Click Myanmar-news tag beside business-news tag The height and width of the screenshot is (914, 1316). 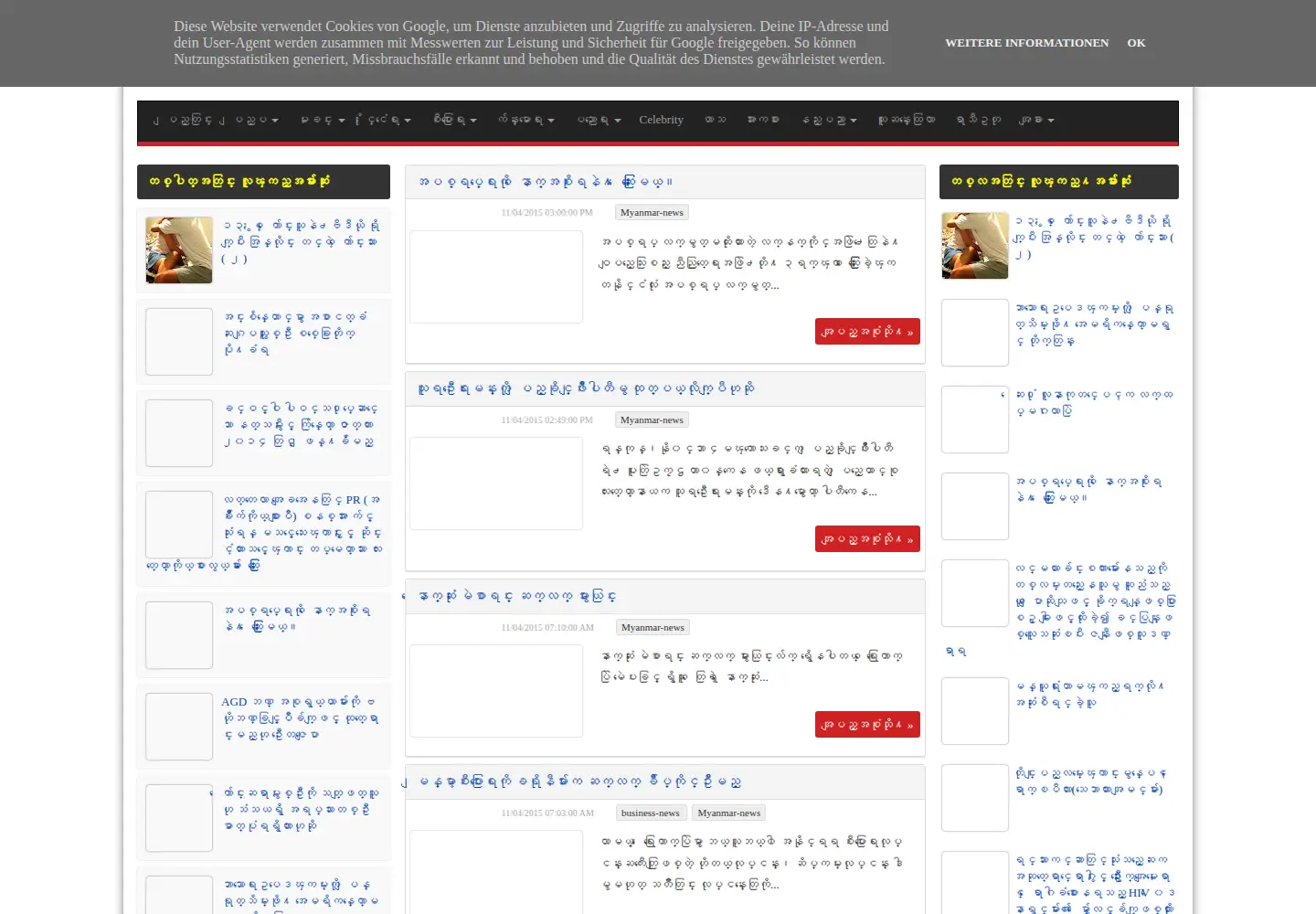point(728,813)
